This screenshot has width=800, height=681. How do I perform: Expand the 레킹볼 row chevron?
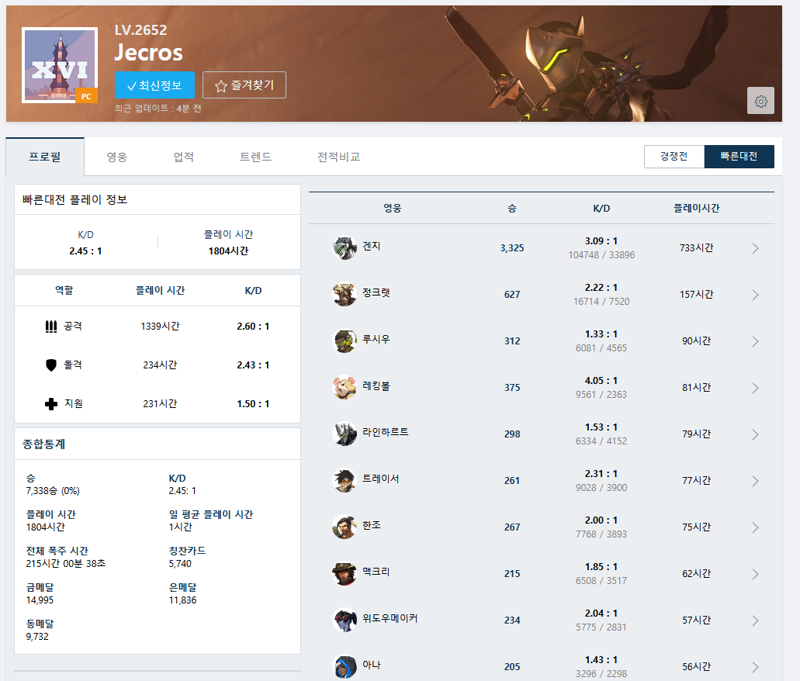click(755, 388)
